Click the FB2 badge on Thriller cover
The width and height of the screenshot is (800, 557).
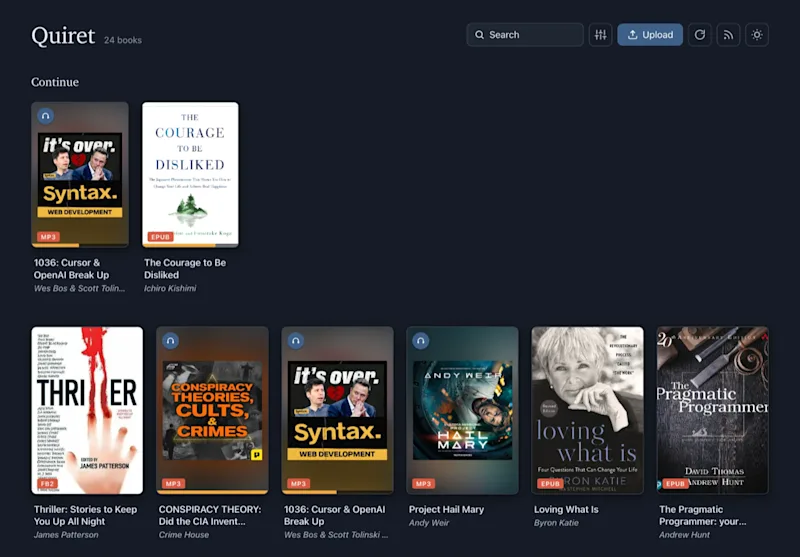coord(47,484)
